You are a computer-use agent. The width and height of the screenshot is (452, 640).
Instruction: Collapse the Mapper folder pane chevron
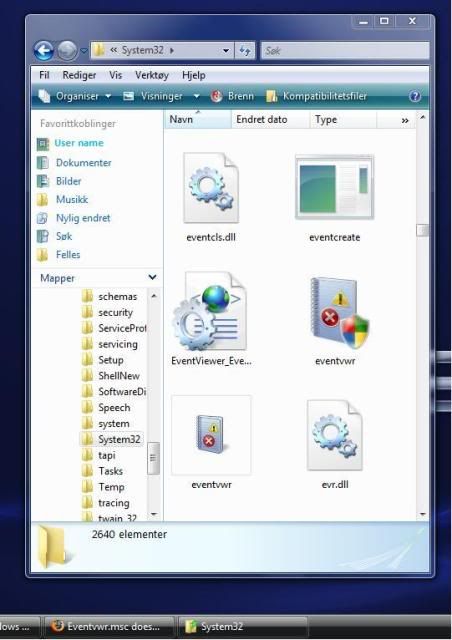click(x=152, y=278)
